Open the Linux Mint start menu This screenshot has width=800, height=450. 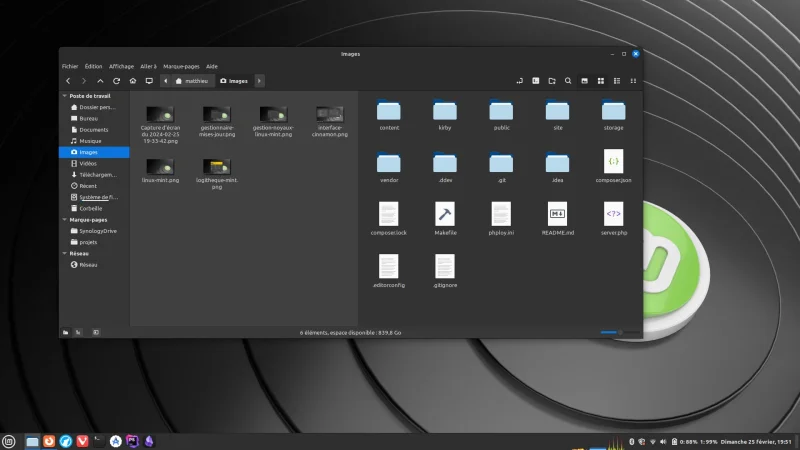(x=9, y=441)
